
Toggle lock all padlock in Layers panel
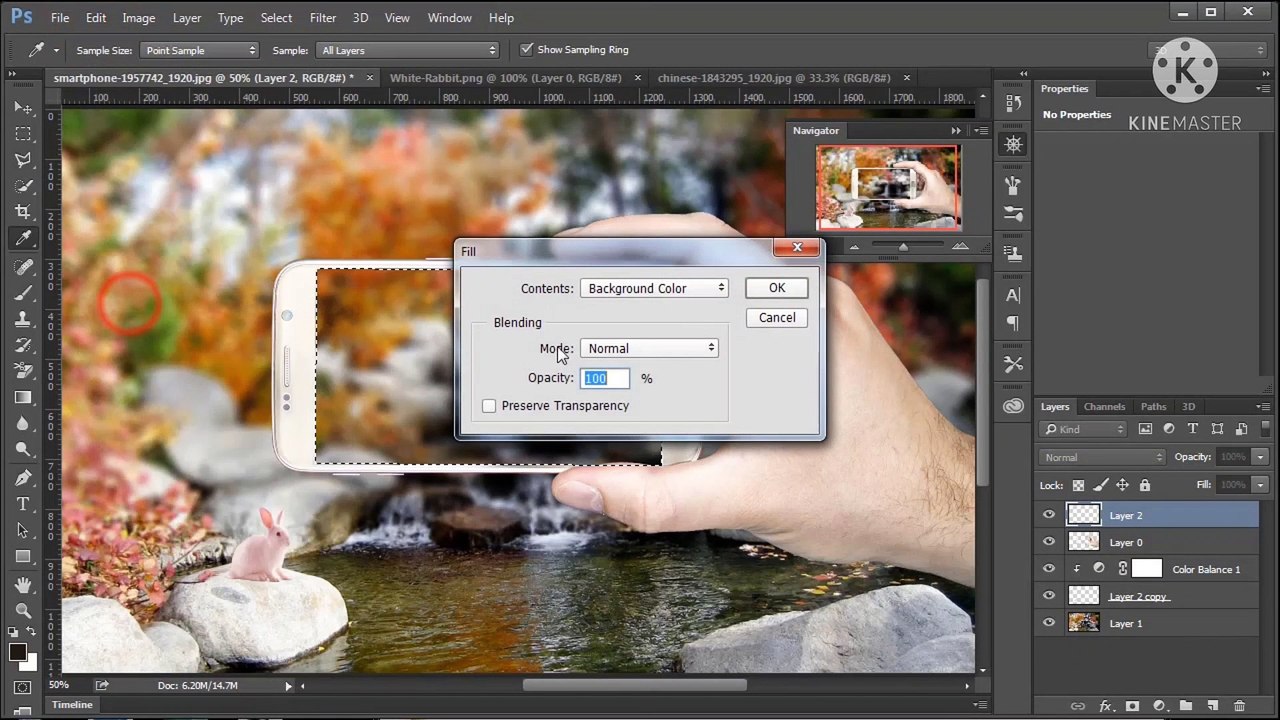tap(1145, 485)
